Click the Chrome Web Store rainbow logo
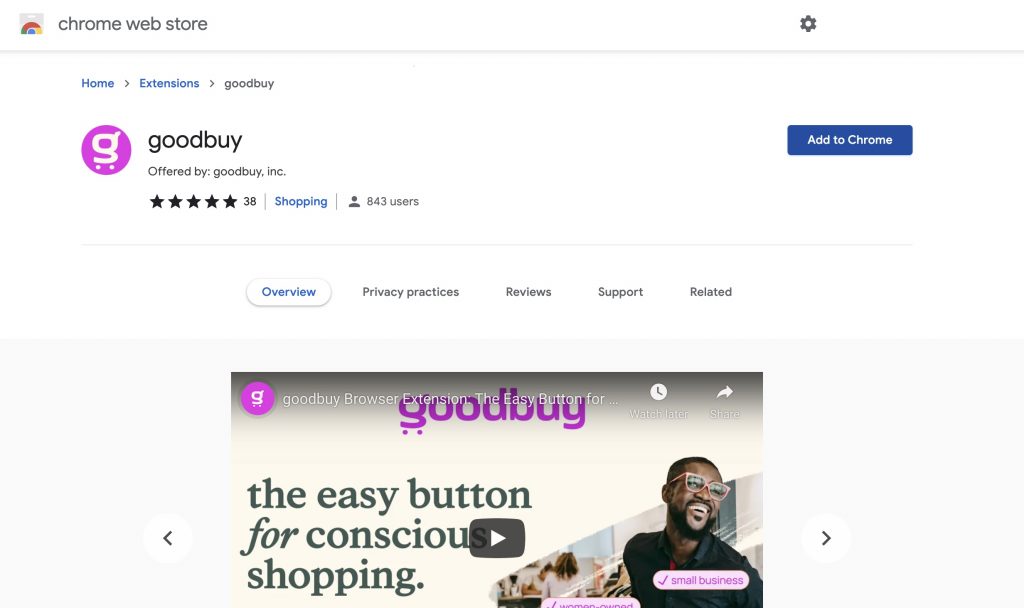1024x608 pixels. click(31, 24)
